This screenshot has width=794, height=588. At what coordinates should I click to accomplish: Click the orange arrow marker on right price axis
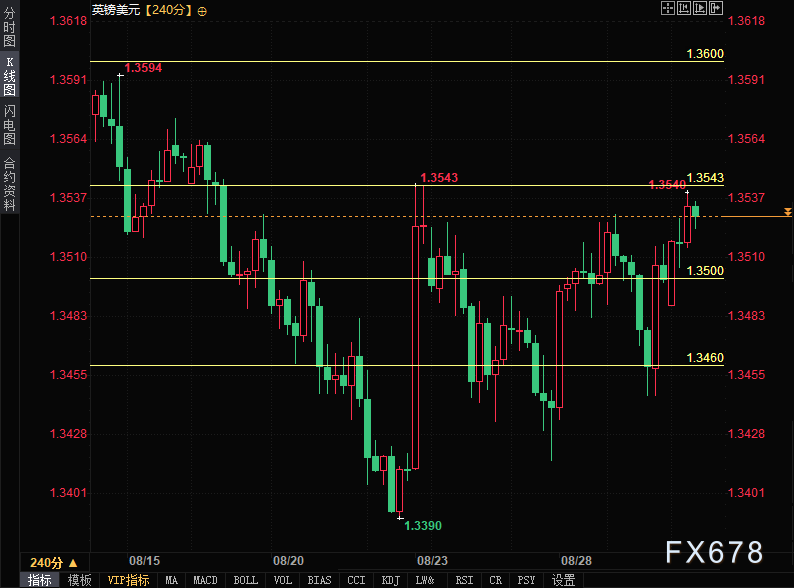(788, 212)
